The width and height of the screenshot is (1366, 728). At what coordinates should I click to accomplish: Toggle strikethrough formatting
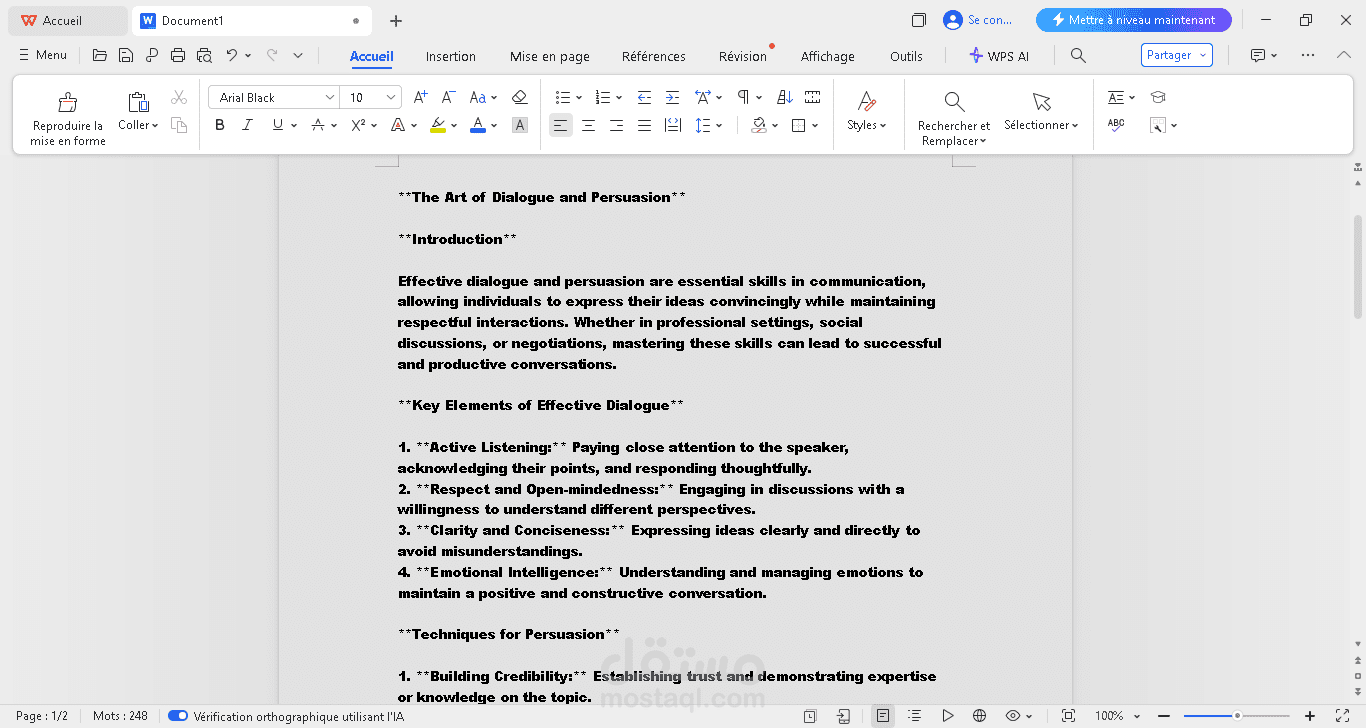[317, 125]
